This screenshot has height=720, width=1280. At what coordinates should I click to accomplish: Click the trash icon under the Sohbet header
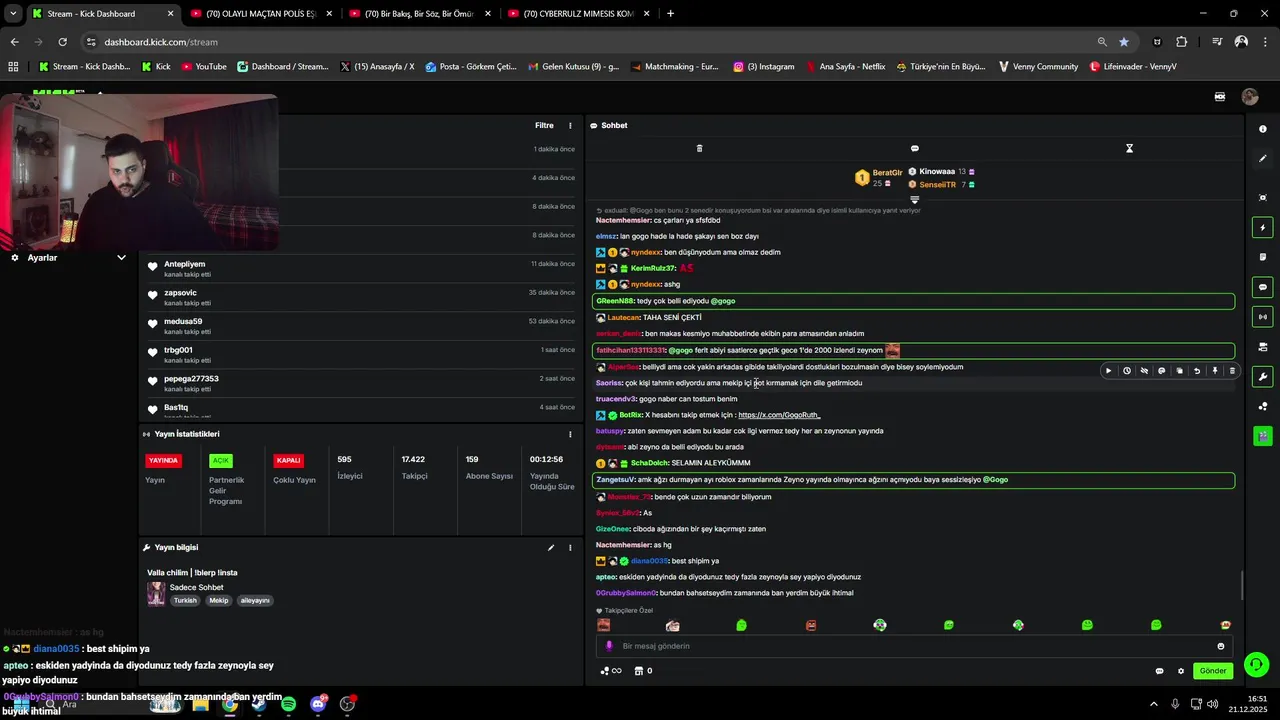tap(699, 148)
